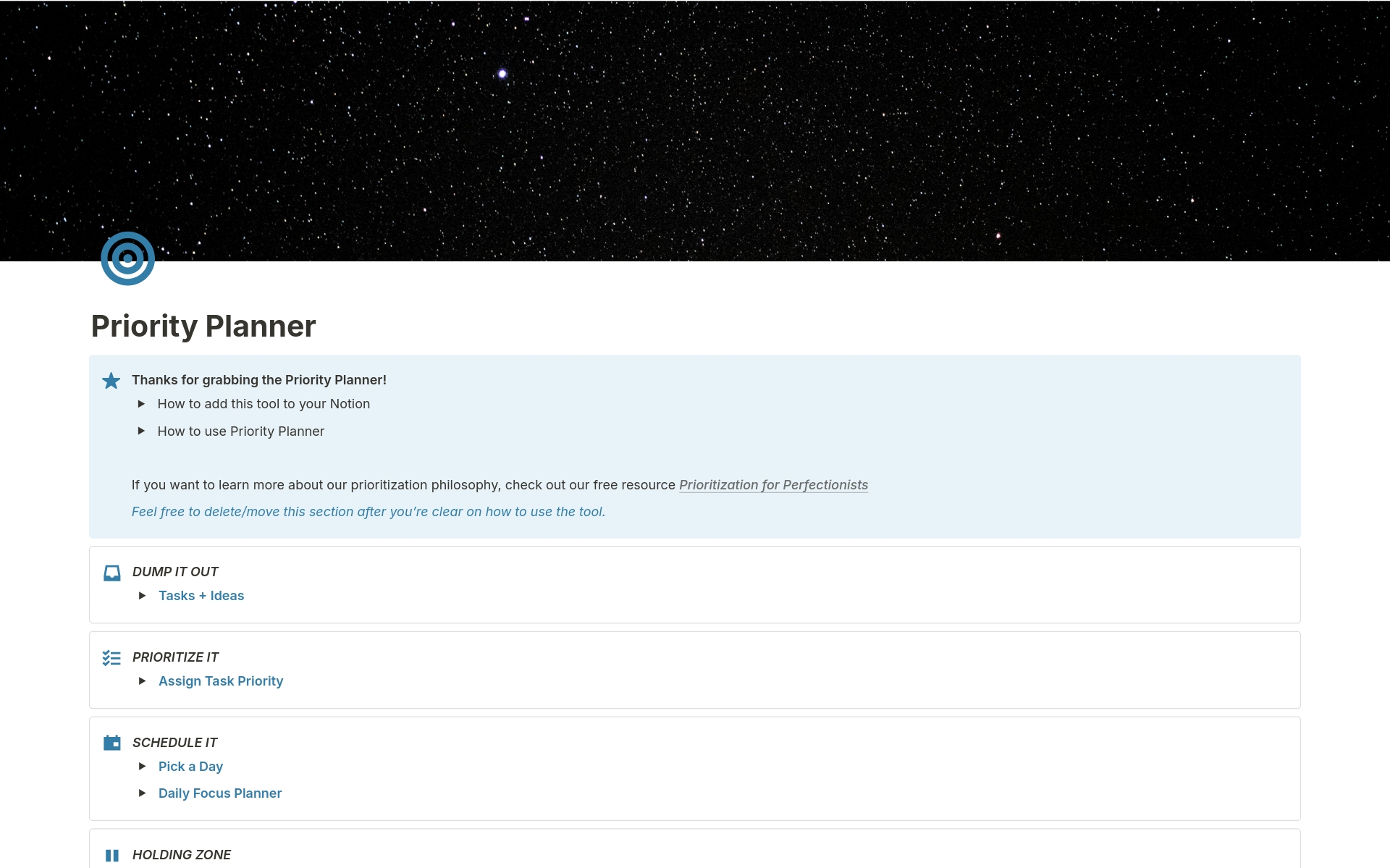Click the italic 'Feel free to delete/move this section' note

(x=368, y=512)
